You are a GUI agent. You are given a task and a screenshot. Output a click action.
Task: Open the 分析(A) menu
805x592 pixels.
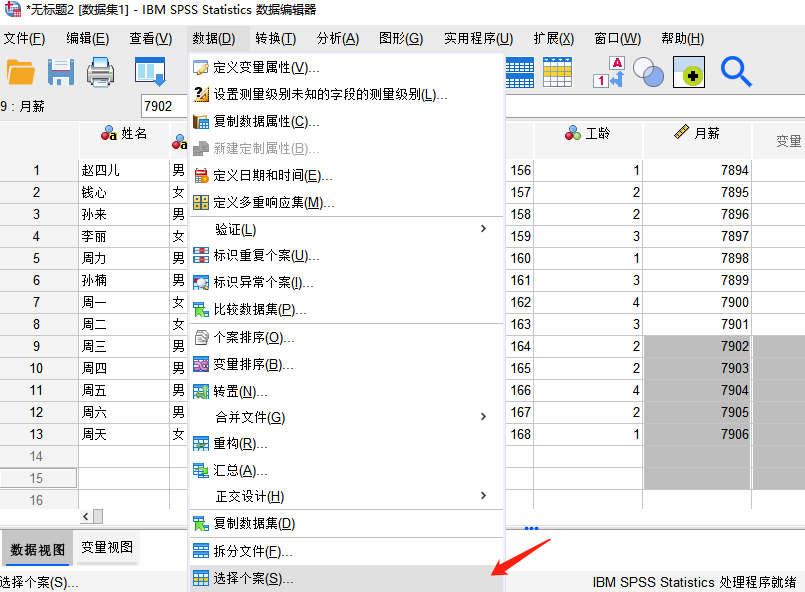tap(337, 39)
